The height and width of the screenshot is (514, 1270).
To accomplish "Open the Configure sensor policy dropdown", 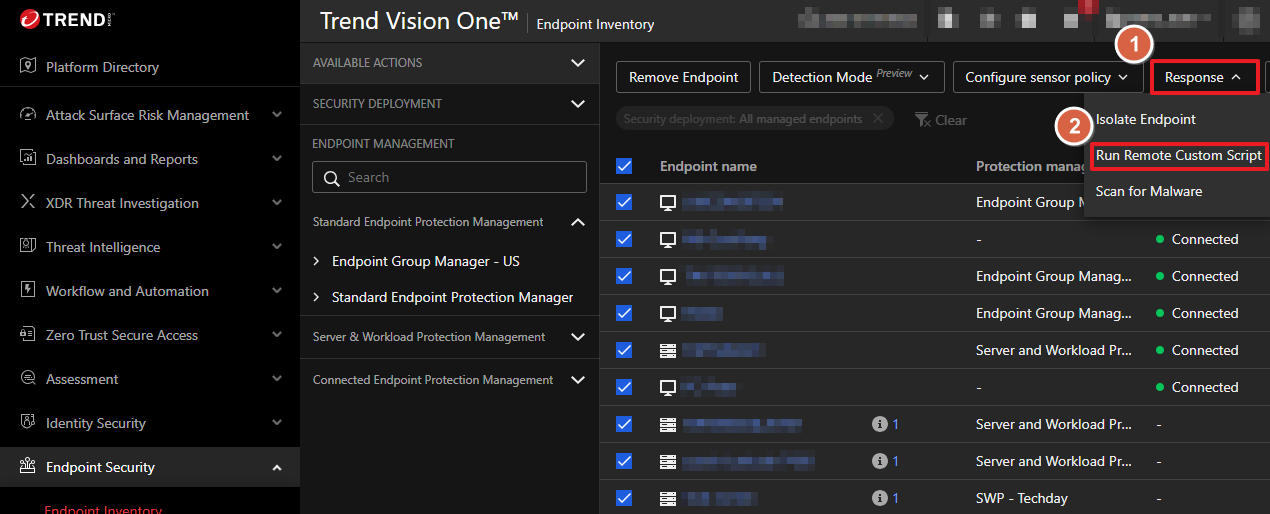I will coord(1046,77).
